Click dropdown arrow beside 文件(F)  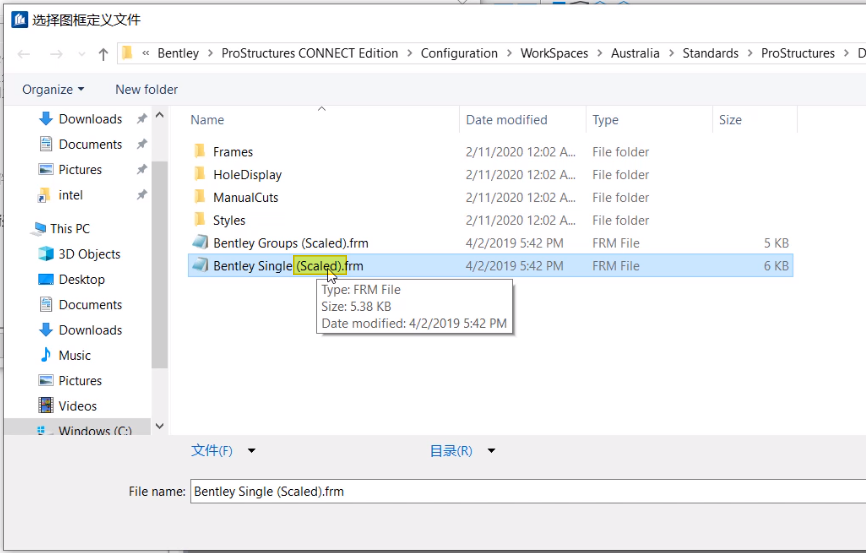coord(251,451)
